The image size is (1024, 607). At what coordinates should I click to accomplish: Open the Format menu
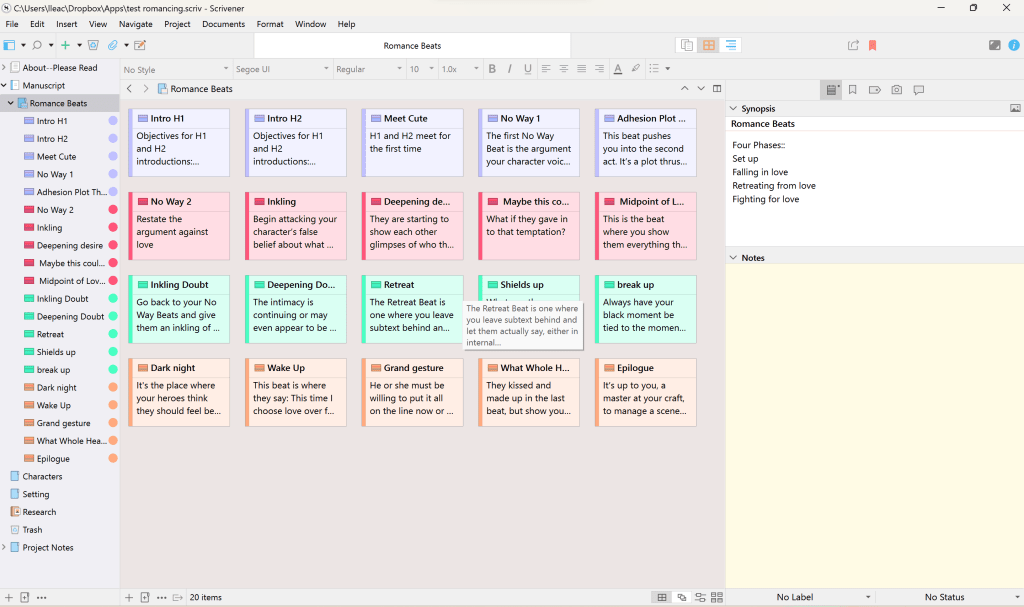coord(269,24)
